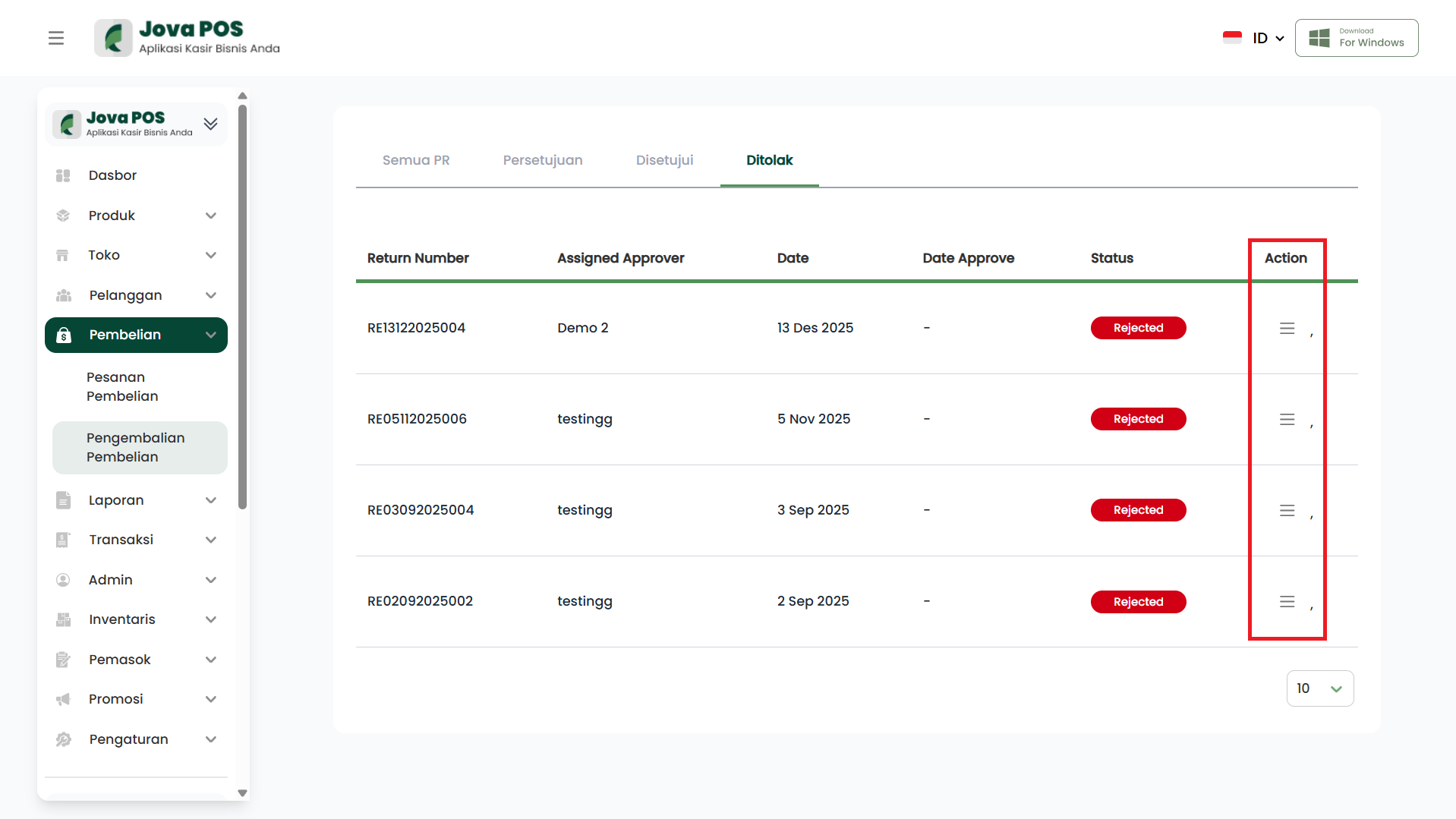Switch to the Semua PR tab
The width and height of the screenshot is (1456, 819).
point(416,160)
